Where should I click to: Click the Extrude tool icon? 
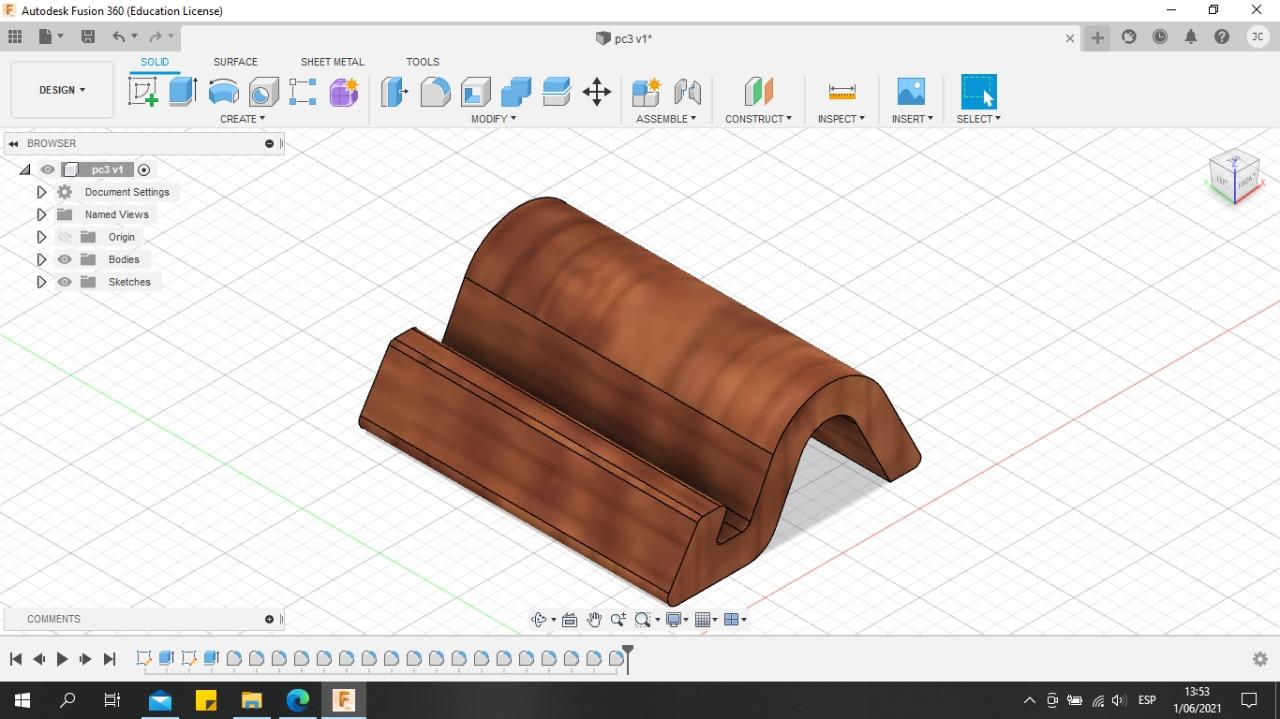coord(182,92)
